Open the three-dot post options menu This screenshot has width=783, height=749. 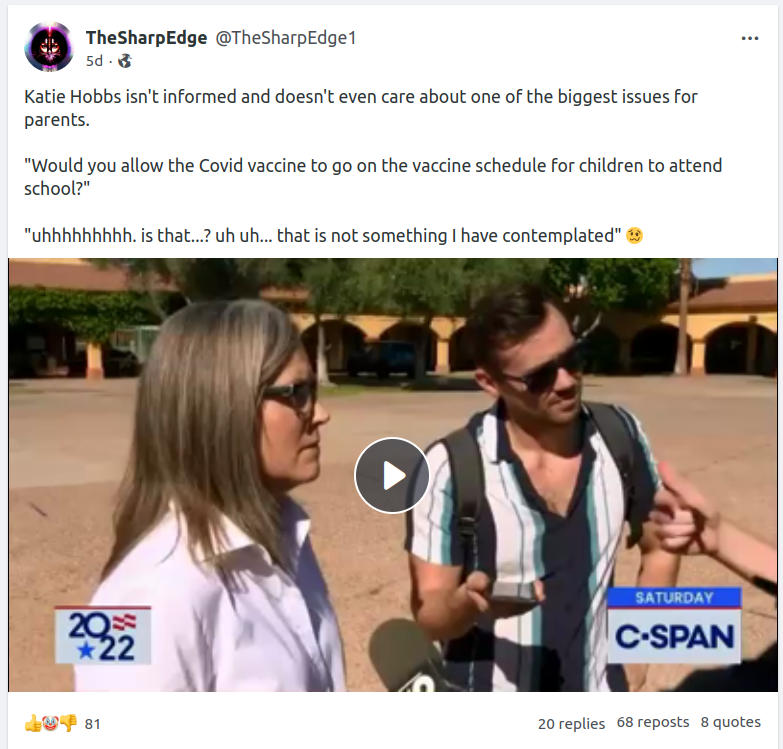click(750, 38)
